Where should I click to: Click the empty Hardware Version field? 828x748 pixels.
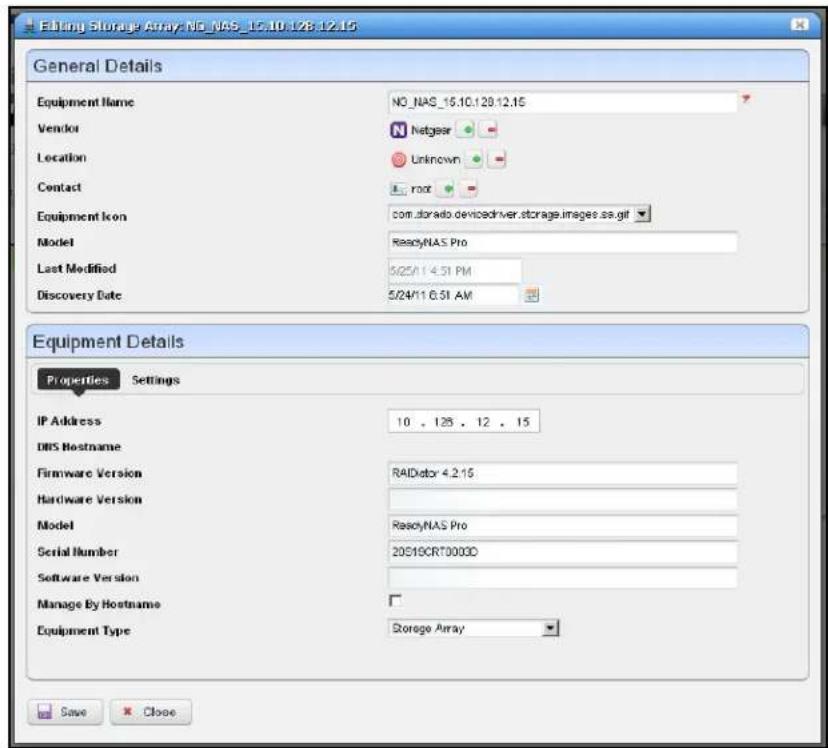562,499
